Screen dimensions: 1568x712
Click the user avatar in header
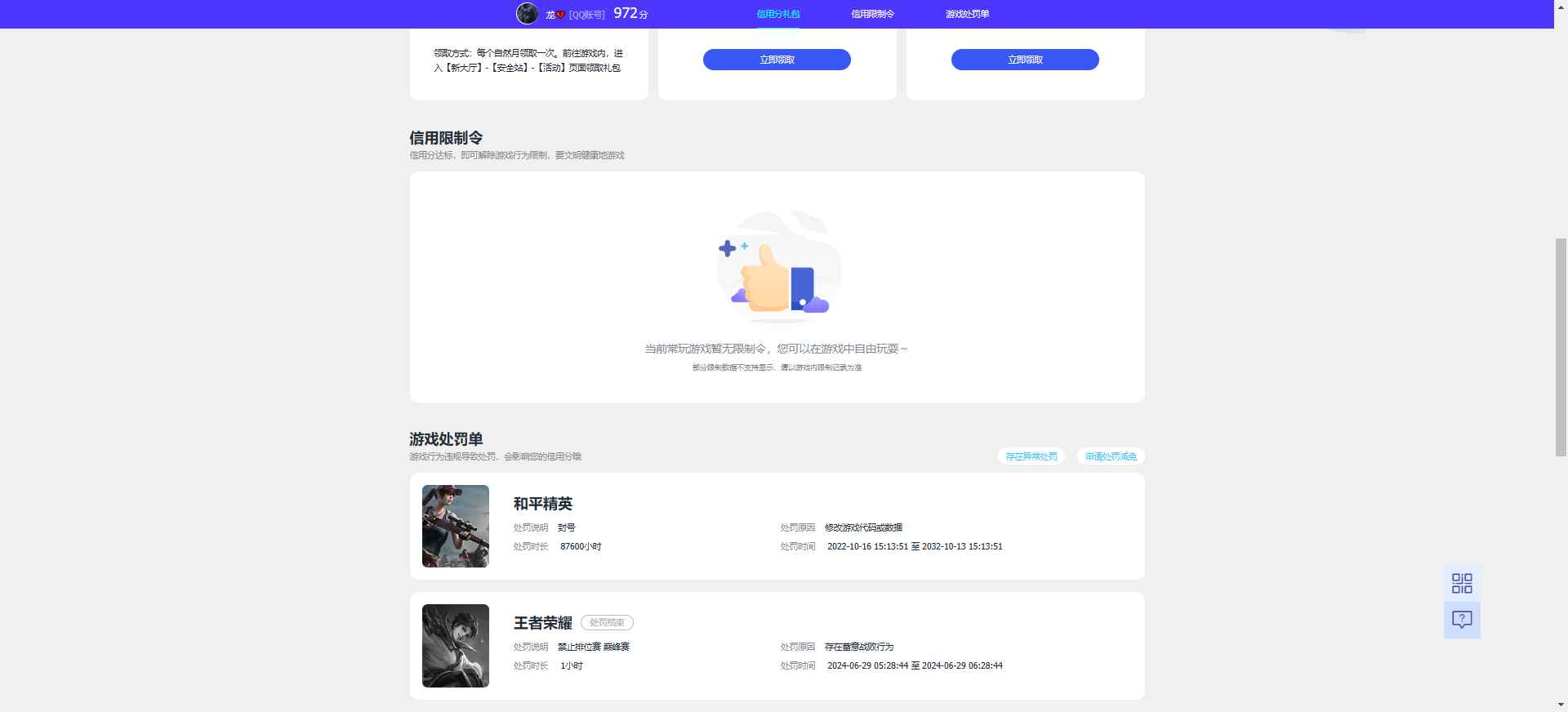pos(527,14)
